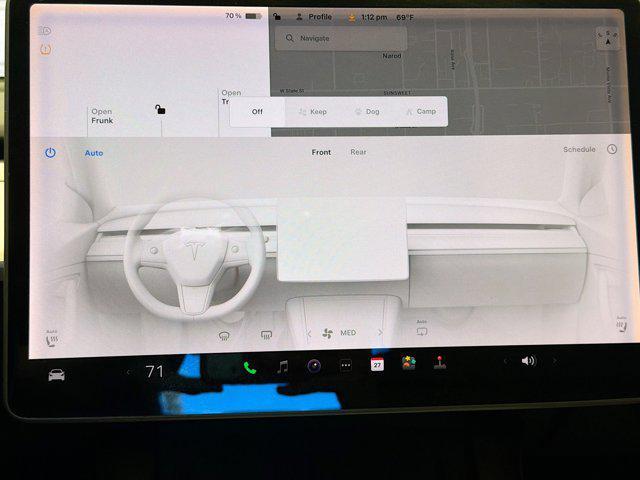This screenshot has width=640, height=480.
Task: Turn off climate with the power icon
Action: tap(50, 153)
